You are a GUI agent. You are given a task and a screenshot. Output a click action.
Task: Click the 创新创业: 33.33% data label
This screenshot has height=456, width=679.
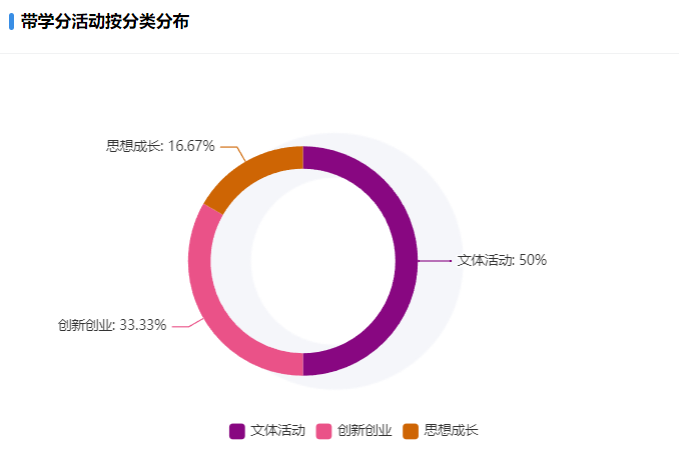pos(112,325)
